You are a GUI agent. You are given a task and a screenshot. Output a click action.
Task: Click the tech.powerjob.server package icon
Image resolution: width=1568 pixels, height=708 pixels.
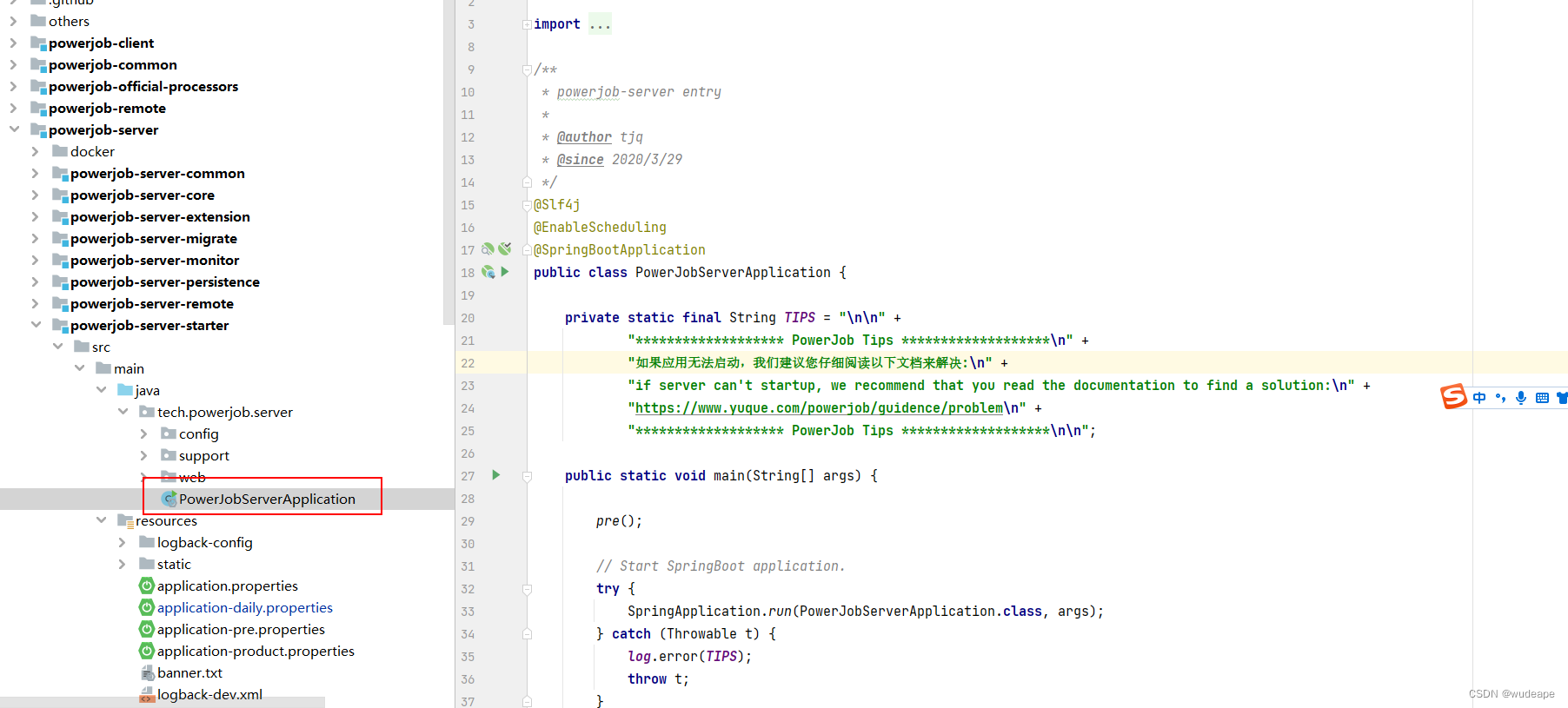(x=147, y=412)
